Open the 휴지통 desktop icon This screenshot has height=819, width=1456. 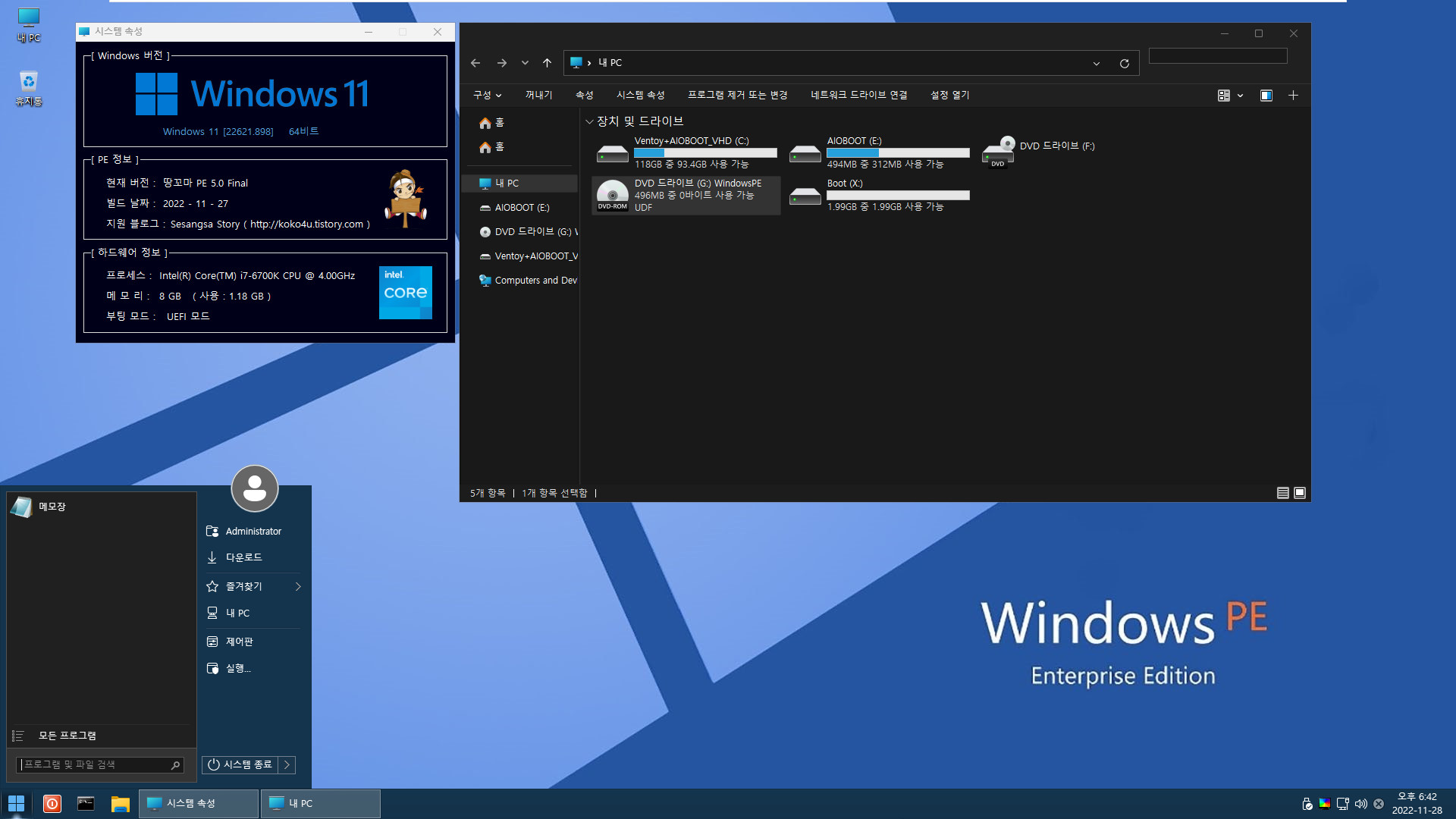pyautogui.click(x=28, y=89)
